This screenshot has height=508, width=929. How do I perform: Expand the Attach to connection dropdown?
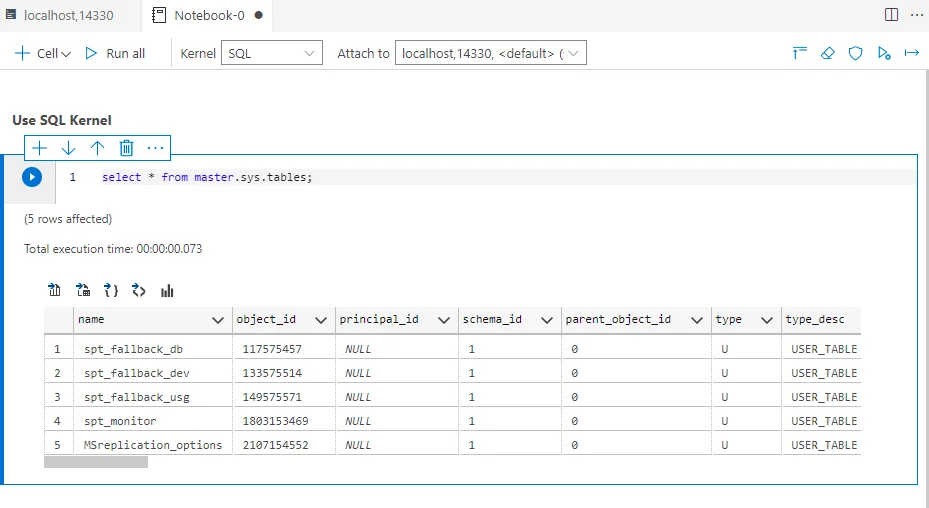point(491,53)
